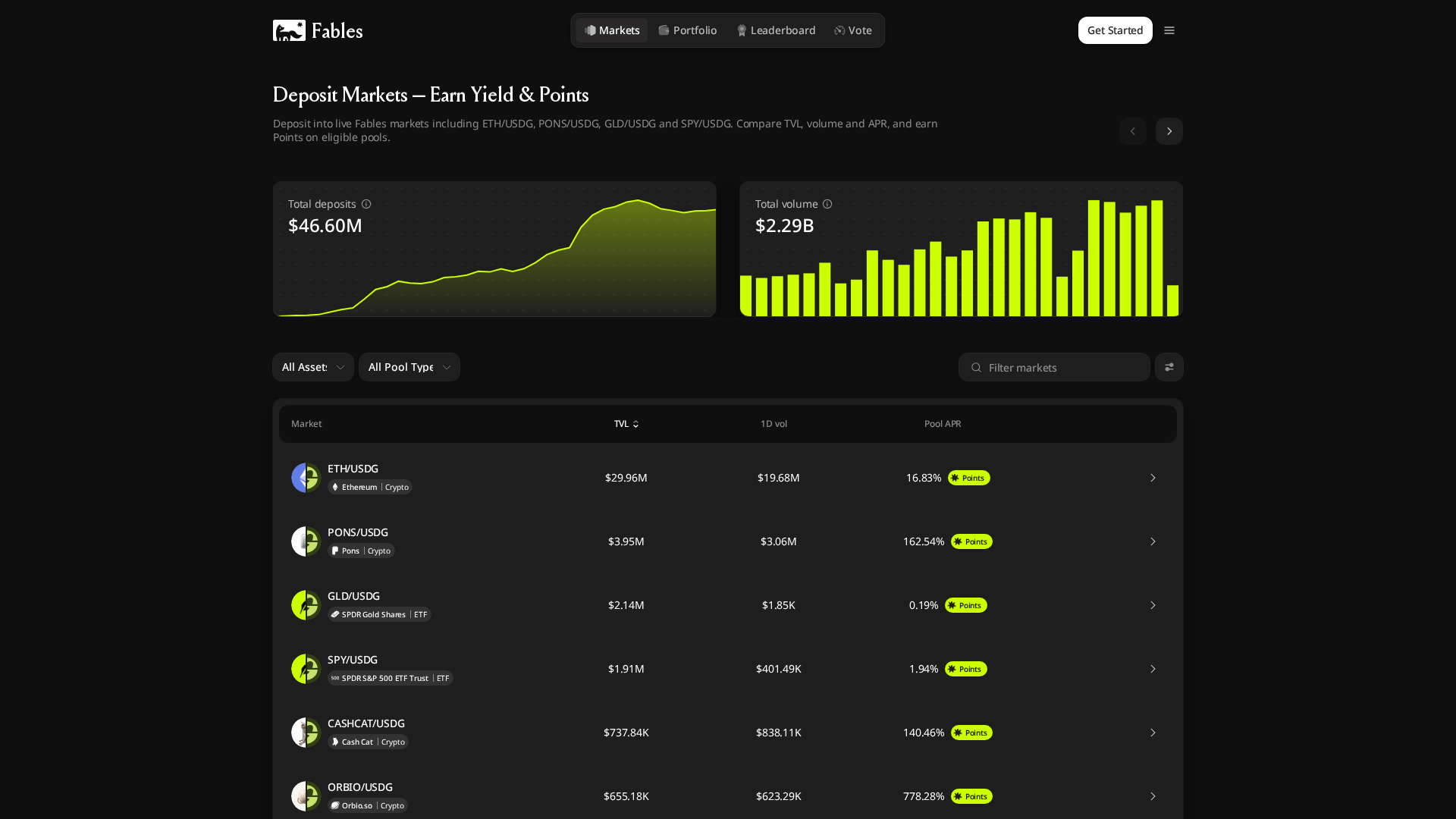The image size is (1456, 819).
Task: Click the next carousel arrow
Action: point(1169,131)
